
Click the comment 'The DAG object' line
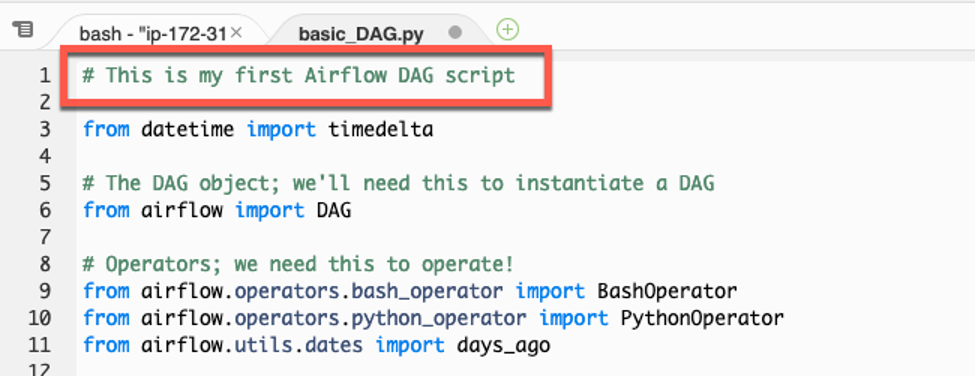click(x=399, y=183)
